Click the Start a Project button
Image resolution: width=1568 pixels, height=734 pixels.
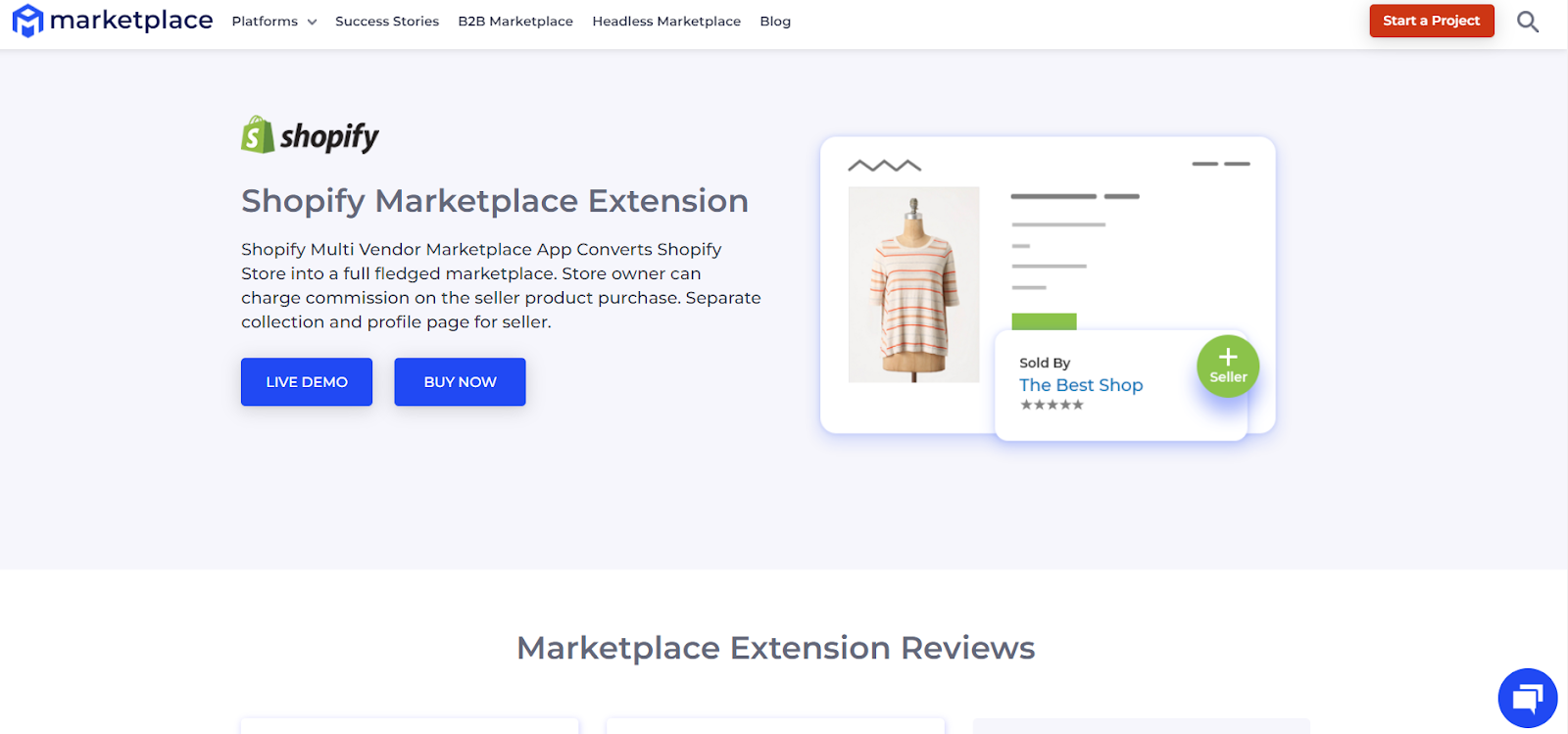tap(1432, 21)
